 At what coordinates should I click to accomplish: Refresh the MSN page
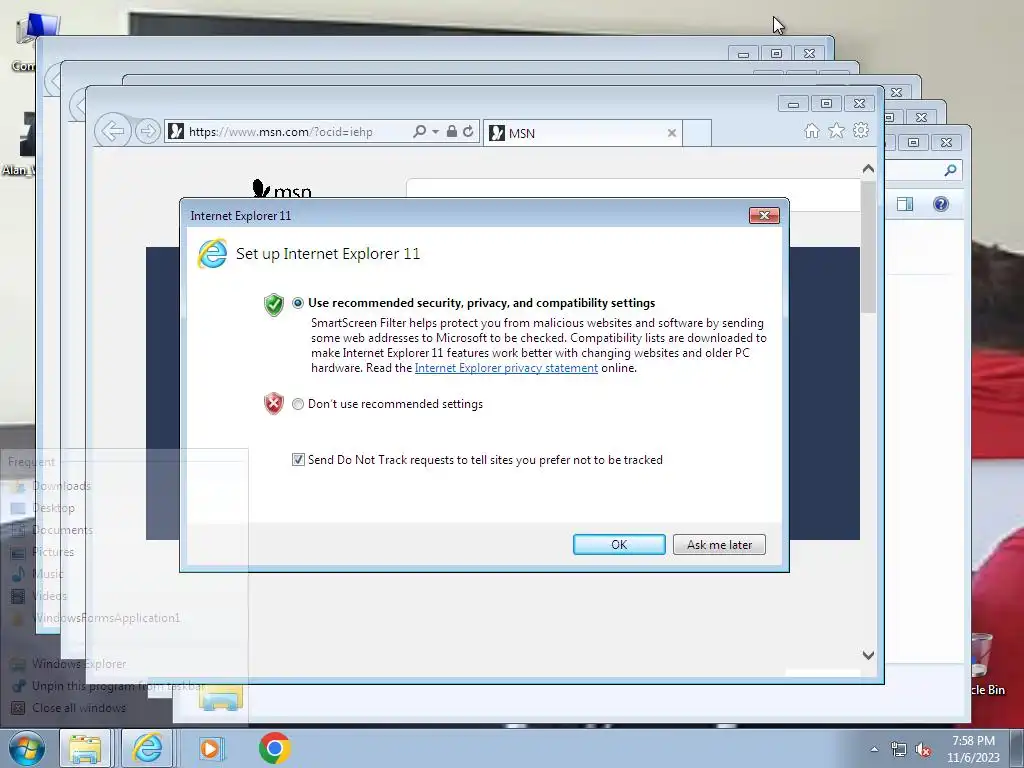[x=468, y=131]
